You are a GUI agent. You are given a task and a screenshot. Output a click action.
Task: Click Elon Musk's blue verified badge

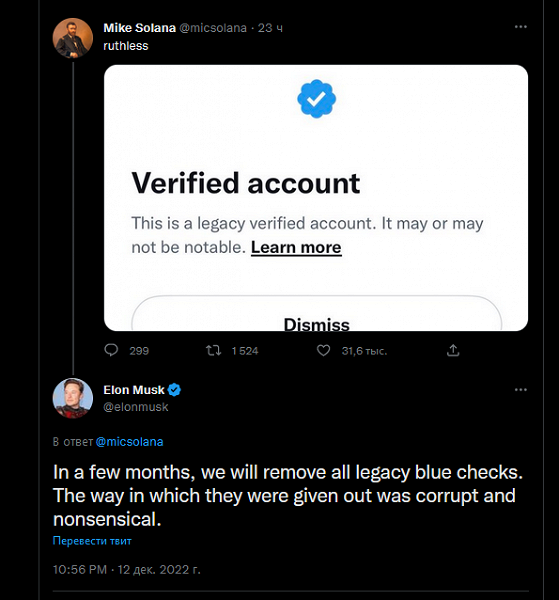click(174, 390)
